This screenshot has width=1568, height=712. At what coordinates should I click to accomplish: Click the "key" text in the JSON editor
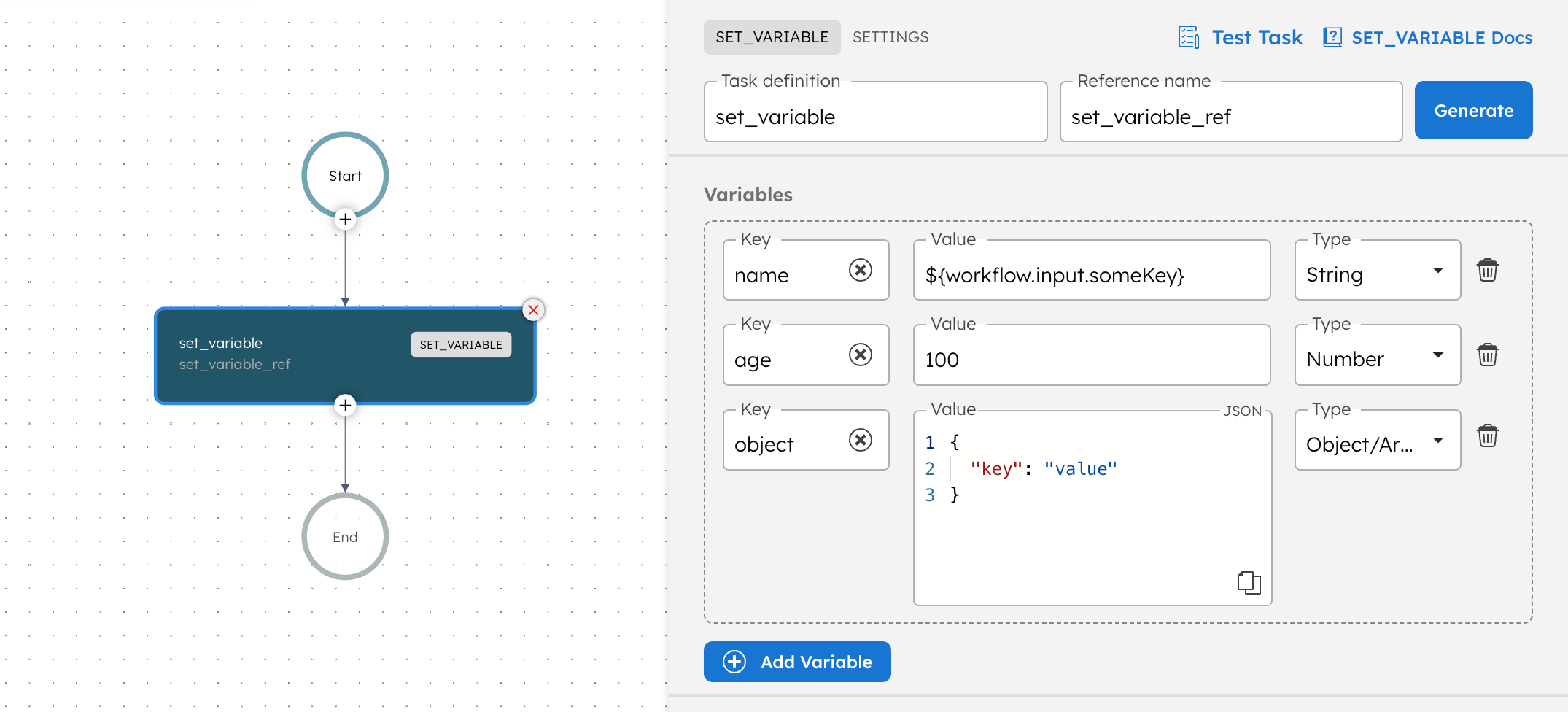coord(996,469)
